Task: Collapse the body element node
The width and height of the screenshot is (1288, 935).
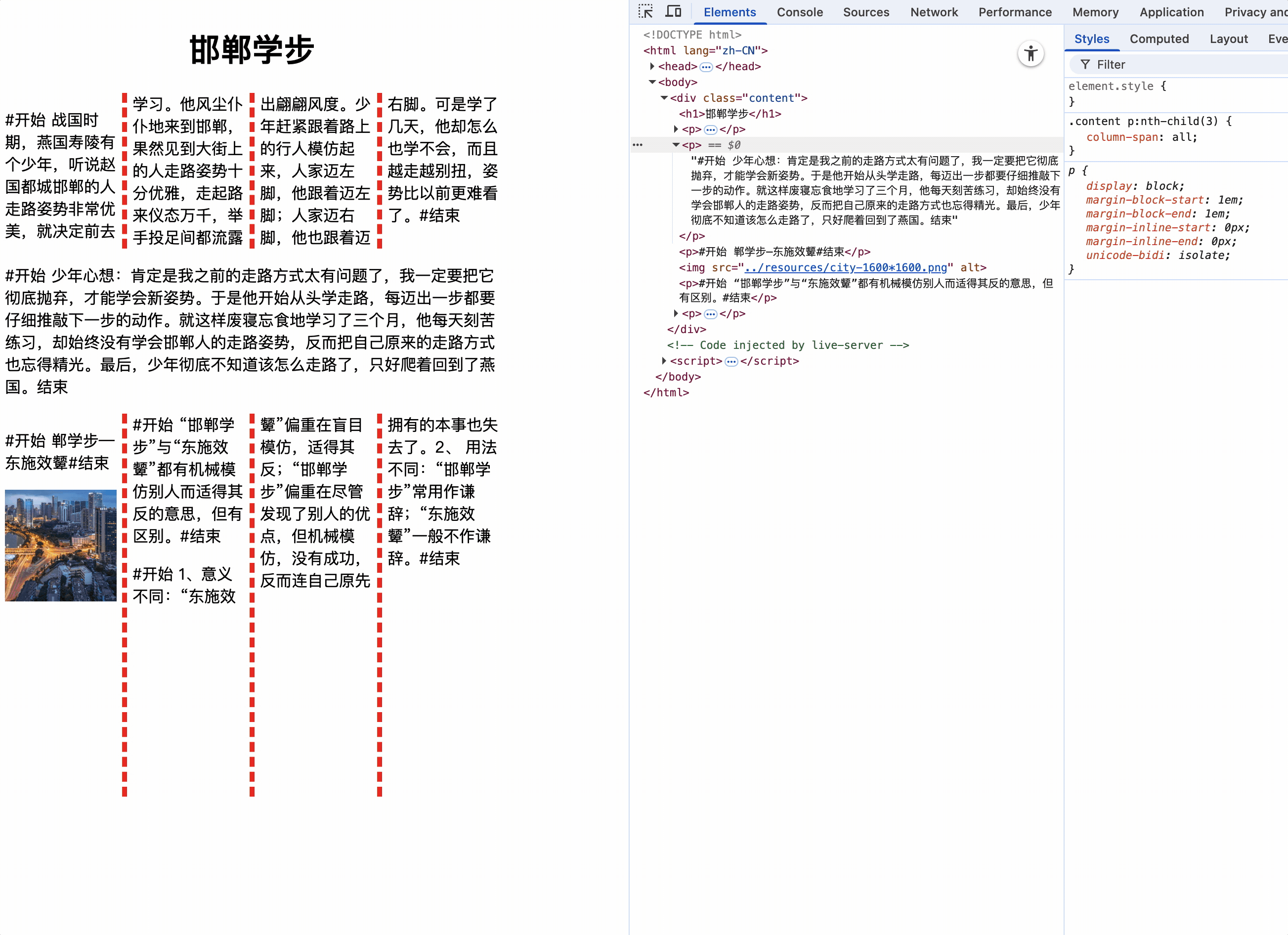Action: pyautogui.click(x=652, y=83)
